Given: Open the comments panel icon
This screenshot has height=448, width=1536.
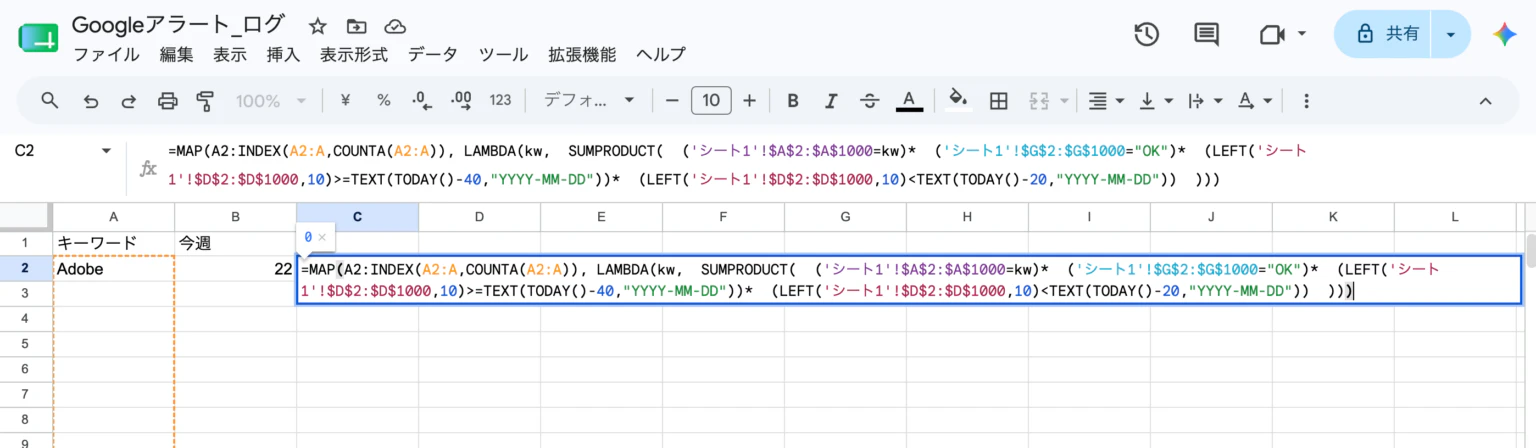Looking at the screenshot, I should tap(1207, 34).
